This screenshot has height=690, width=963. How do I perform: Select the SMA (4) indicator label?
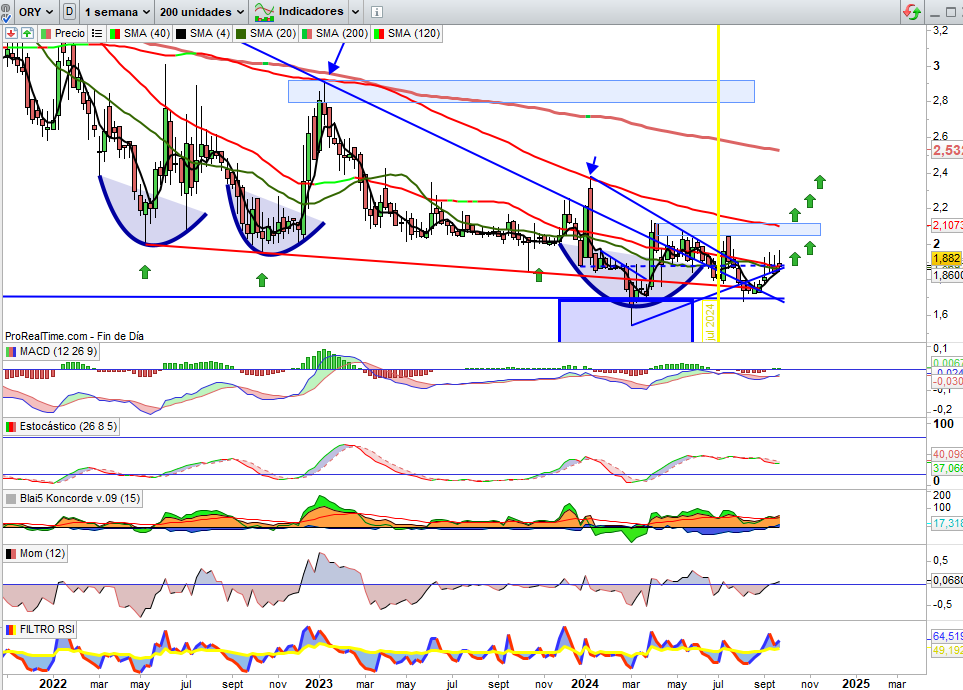(x=203, y=33)
